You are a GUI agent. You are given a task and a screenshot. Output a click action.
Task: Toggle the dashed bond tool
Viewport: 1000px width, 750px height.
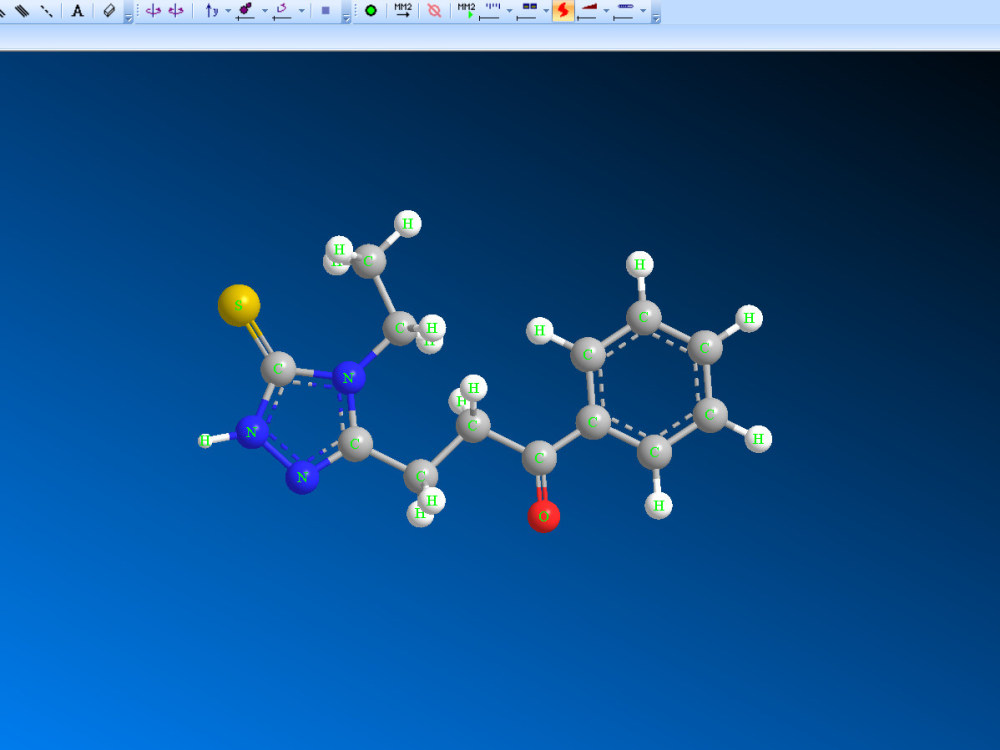(47, 10)
